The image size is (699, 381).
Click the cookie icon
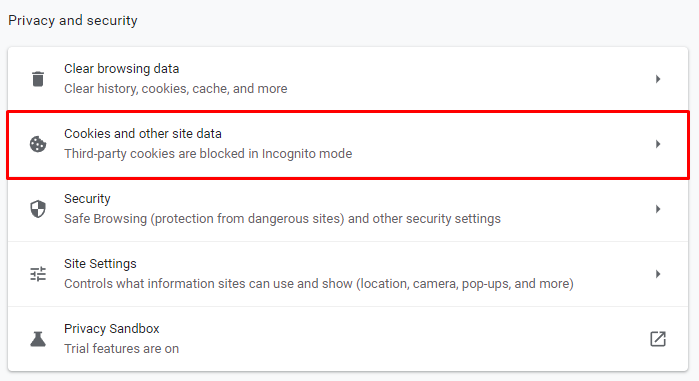38,144
